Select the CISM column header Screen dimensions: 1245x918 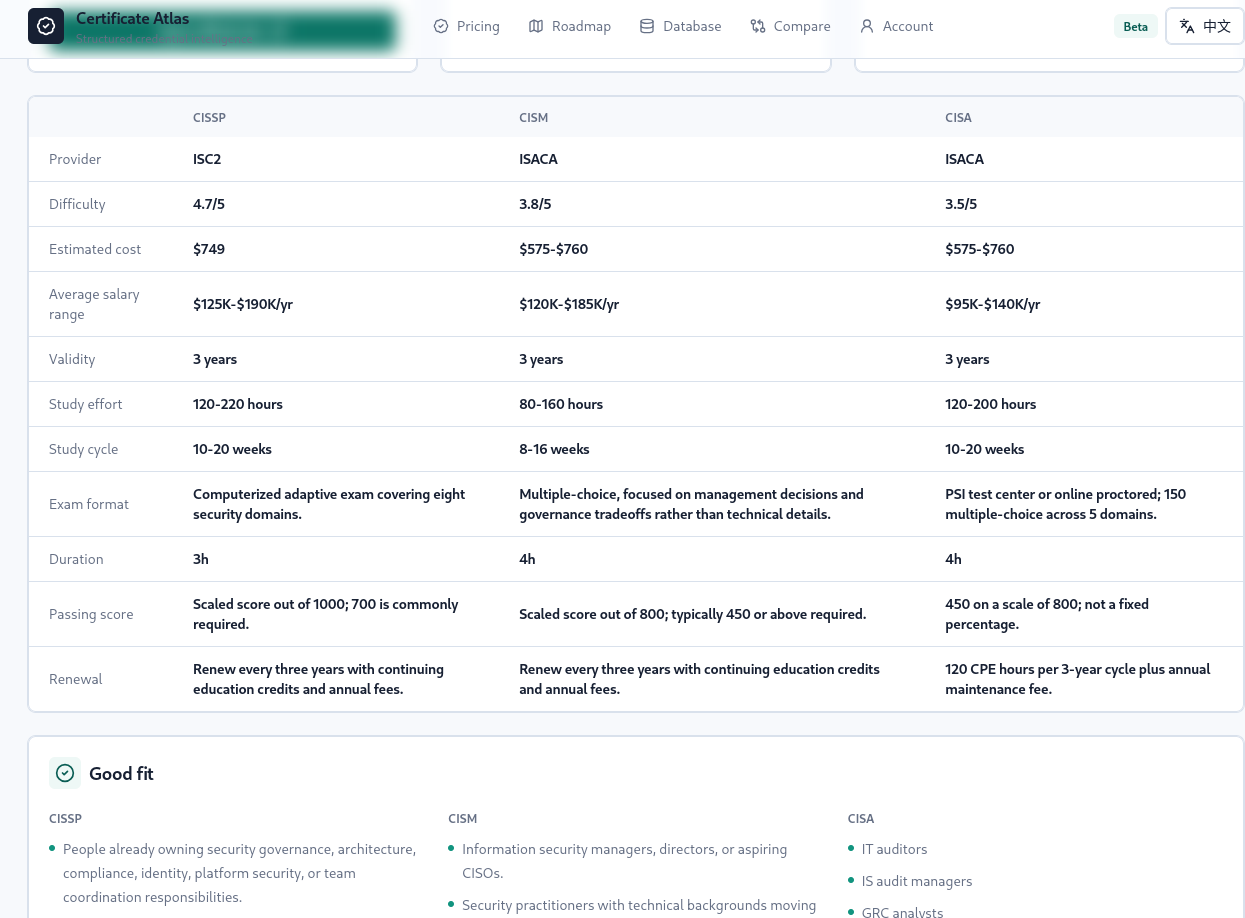[x=534, y=117]
